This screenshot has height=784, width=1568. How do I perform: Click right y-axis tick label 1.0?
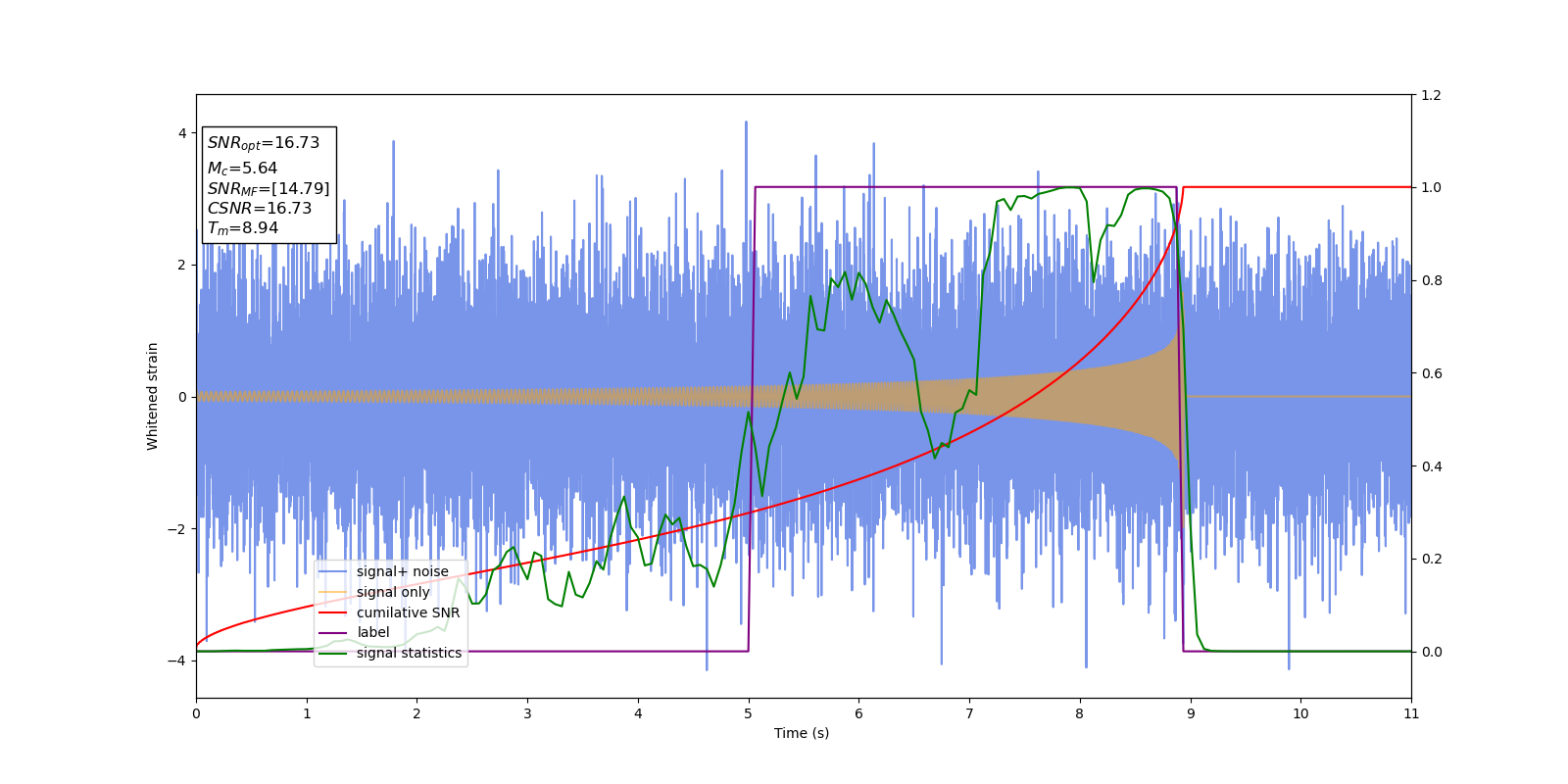point(1431,187)
